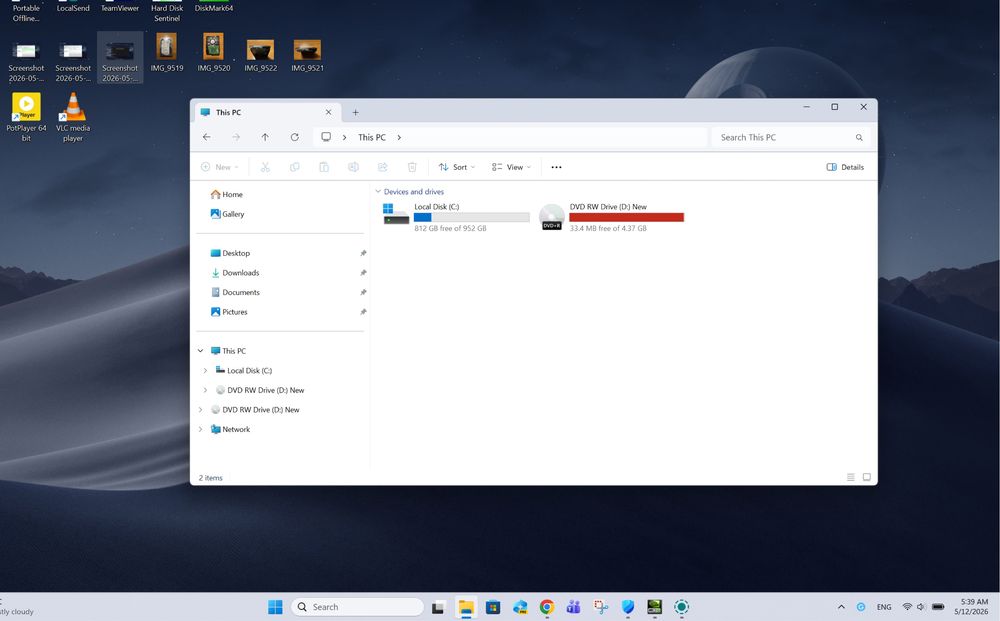The width and height of the screenshot is (1000, 621).
Task: Add a new File Explorer tab
Action: (355, 112)
